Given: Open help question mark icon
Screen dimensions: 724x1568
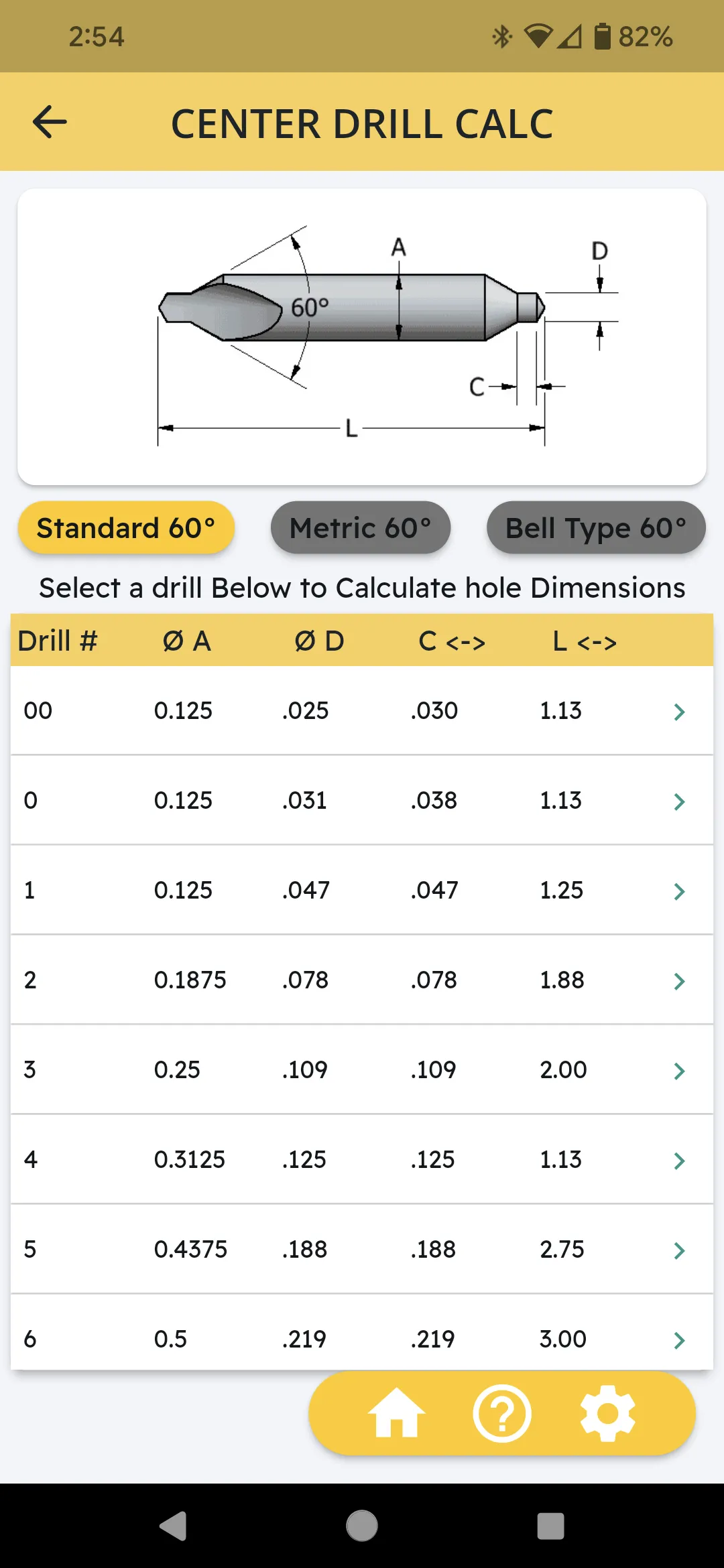Looking at the screenshot, I should click(x=502, y=1413).
